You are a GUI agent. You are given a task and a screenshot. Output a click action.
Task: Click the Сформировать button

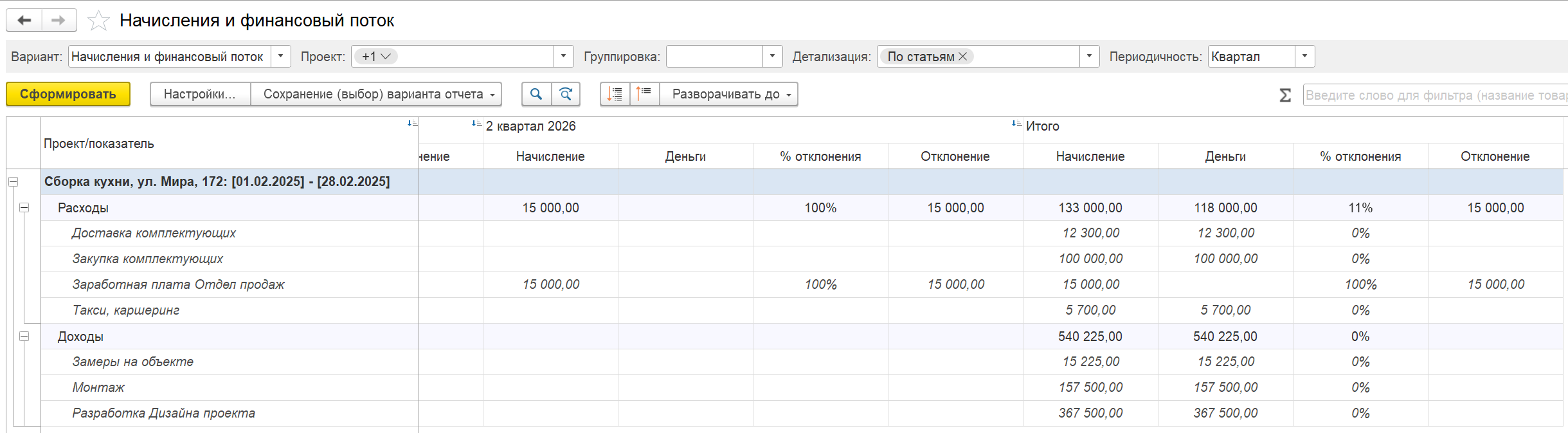(68, 94)
